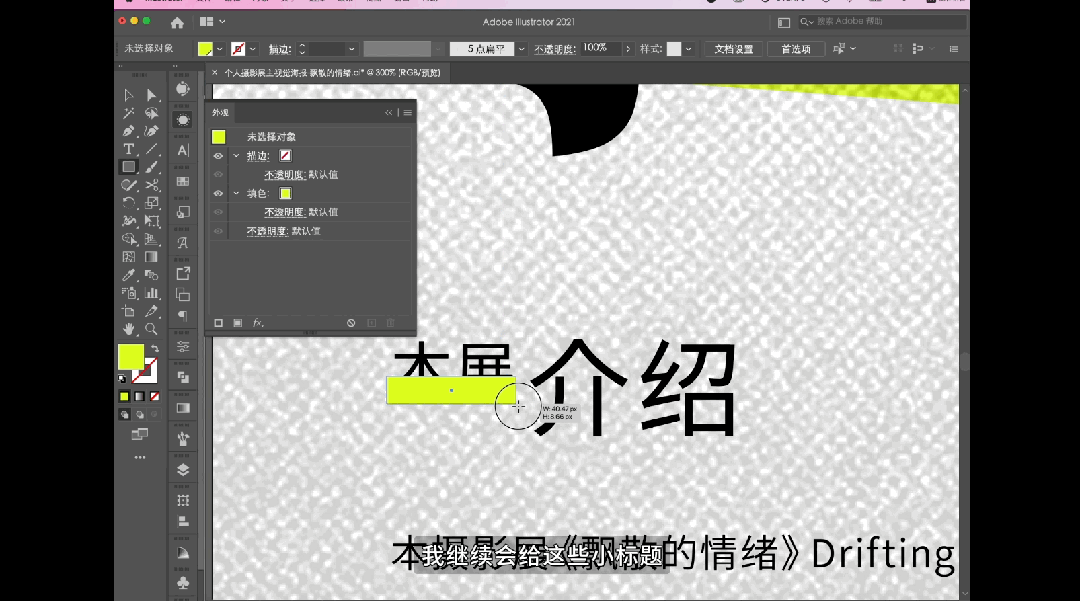Click the Home icon

[177, 22]
